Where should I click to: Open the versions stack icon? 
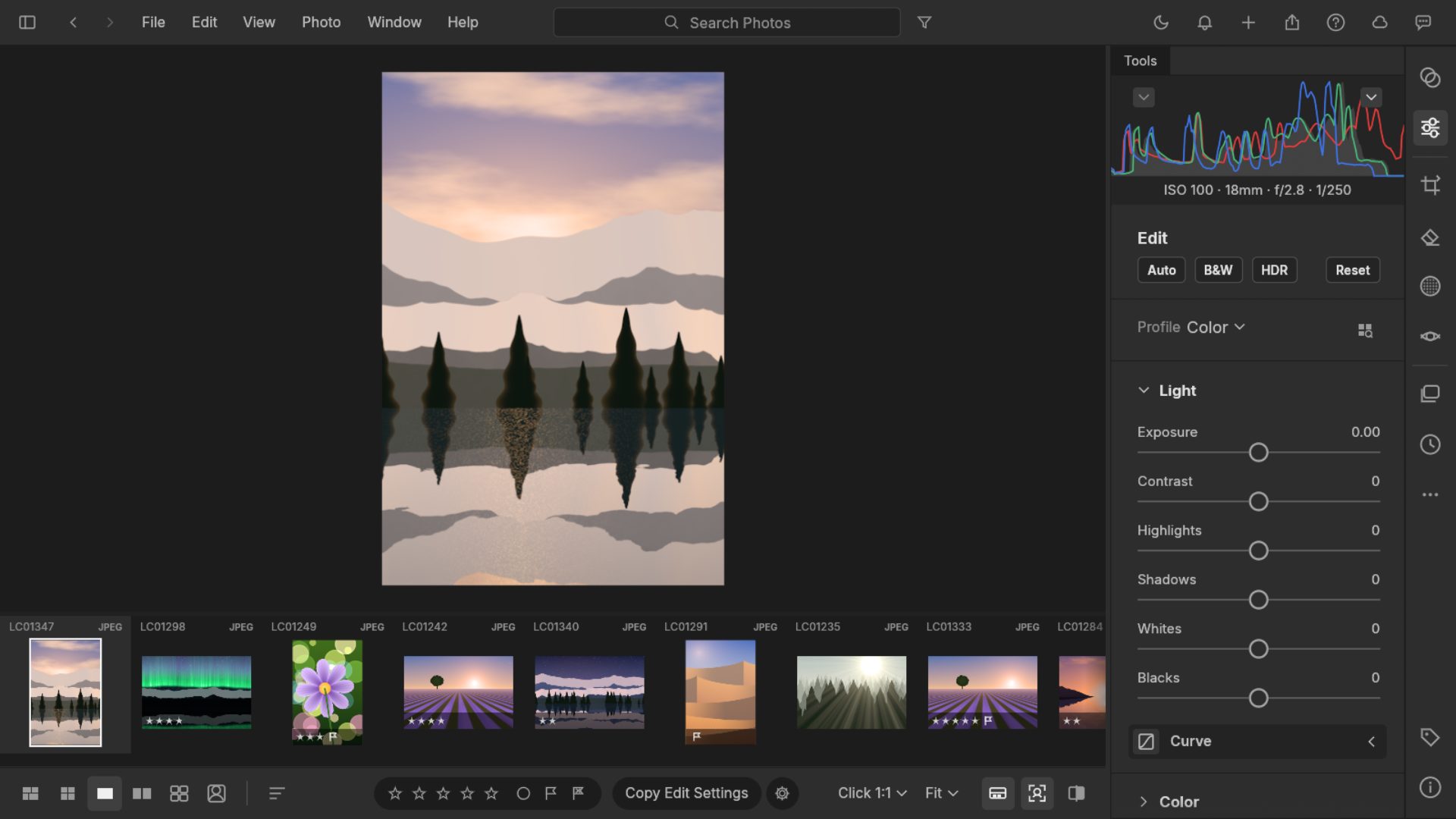click(x=1430, y=394)
